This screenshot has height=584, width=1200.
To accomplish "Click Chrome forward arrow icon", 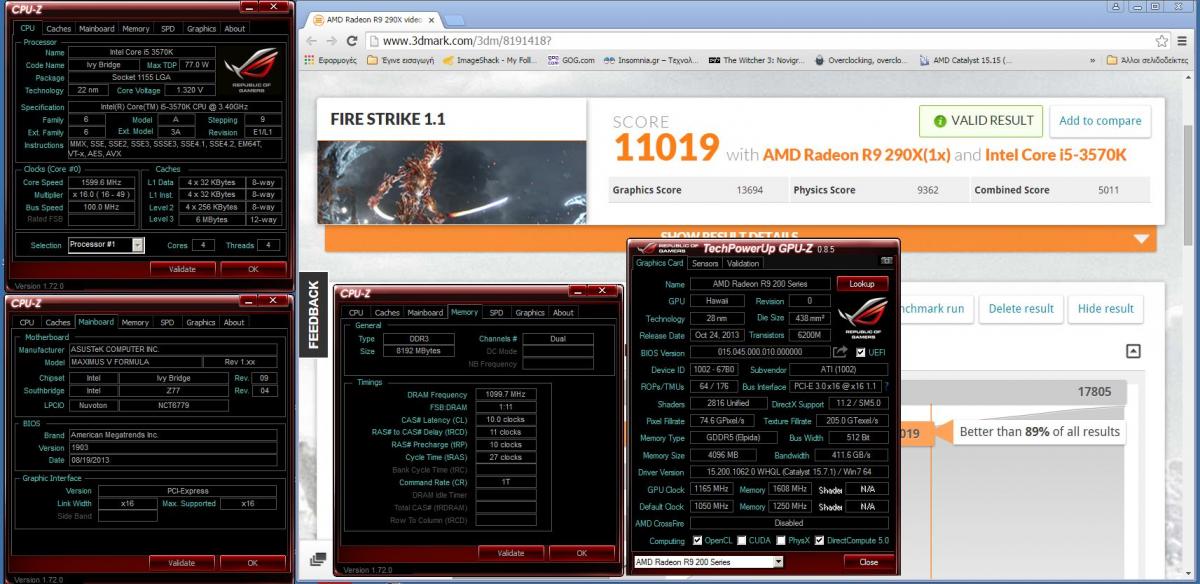I will point(330,41).
